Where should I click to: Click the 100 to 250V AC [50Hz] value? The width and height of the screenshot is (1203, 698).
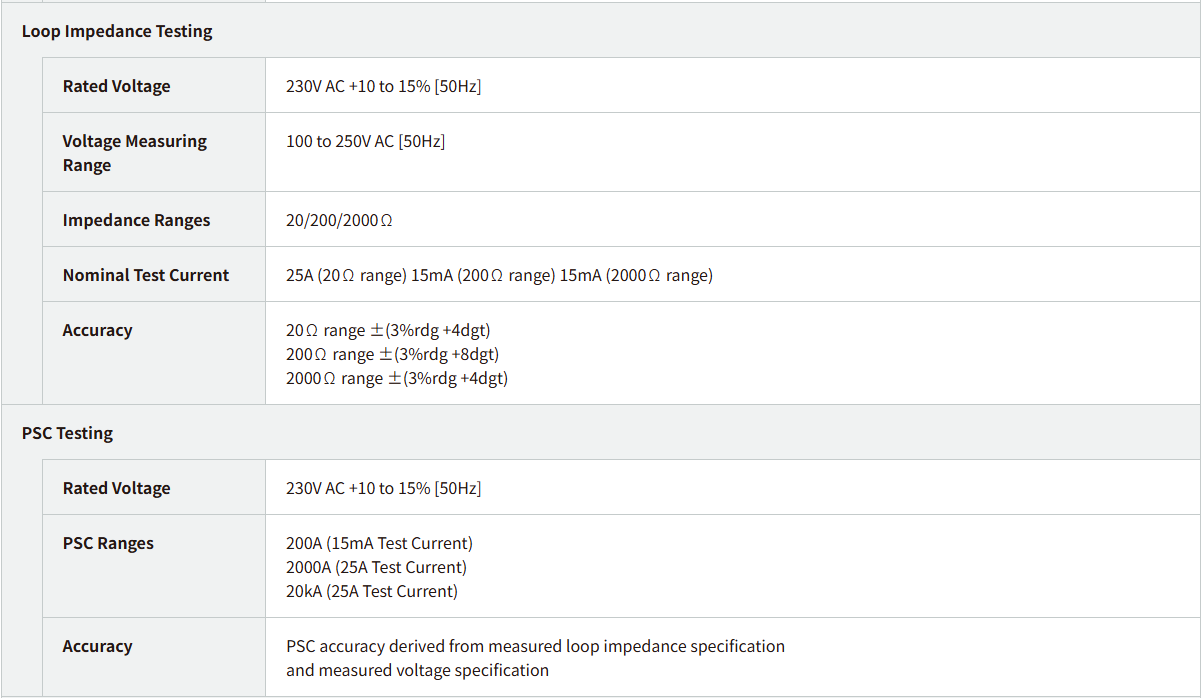[365, 141]
